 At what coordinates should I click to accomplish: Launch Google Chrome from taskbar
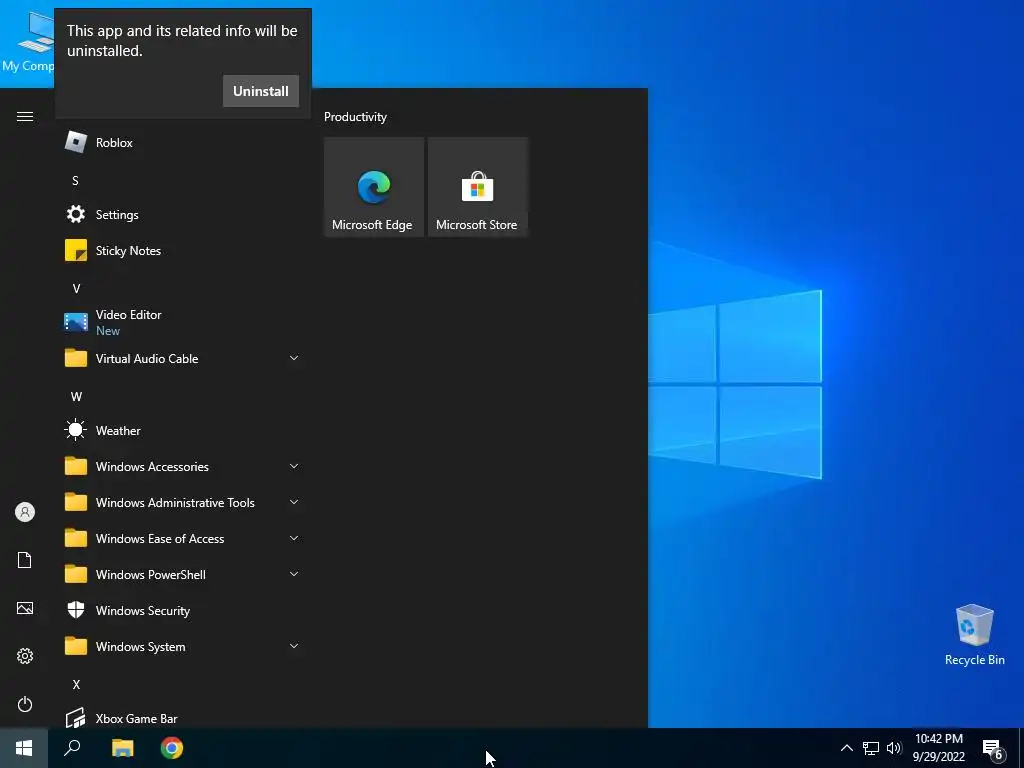coord(172,748)
